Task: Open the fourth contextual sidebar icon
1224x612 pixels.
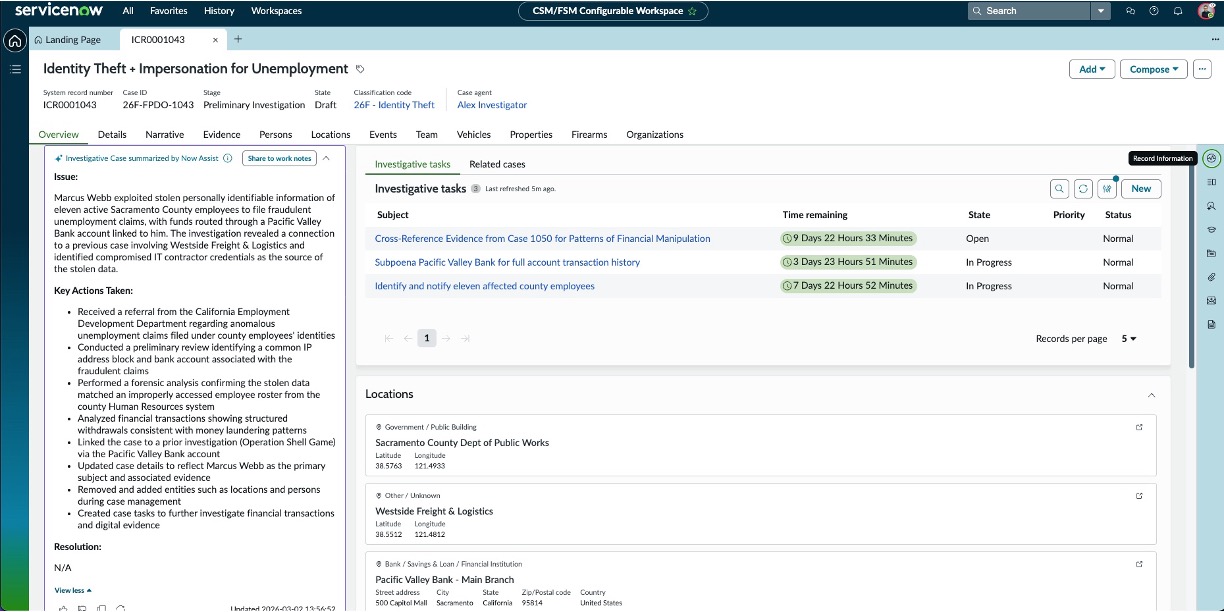Action: [x=1211, y=229]
